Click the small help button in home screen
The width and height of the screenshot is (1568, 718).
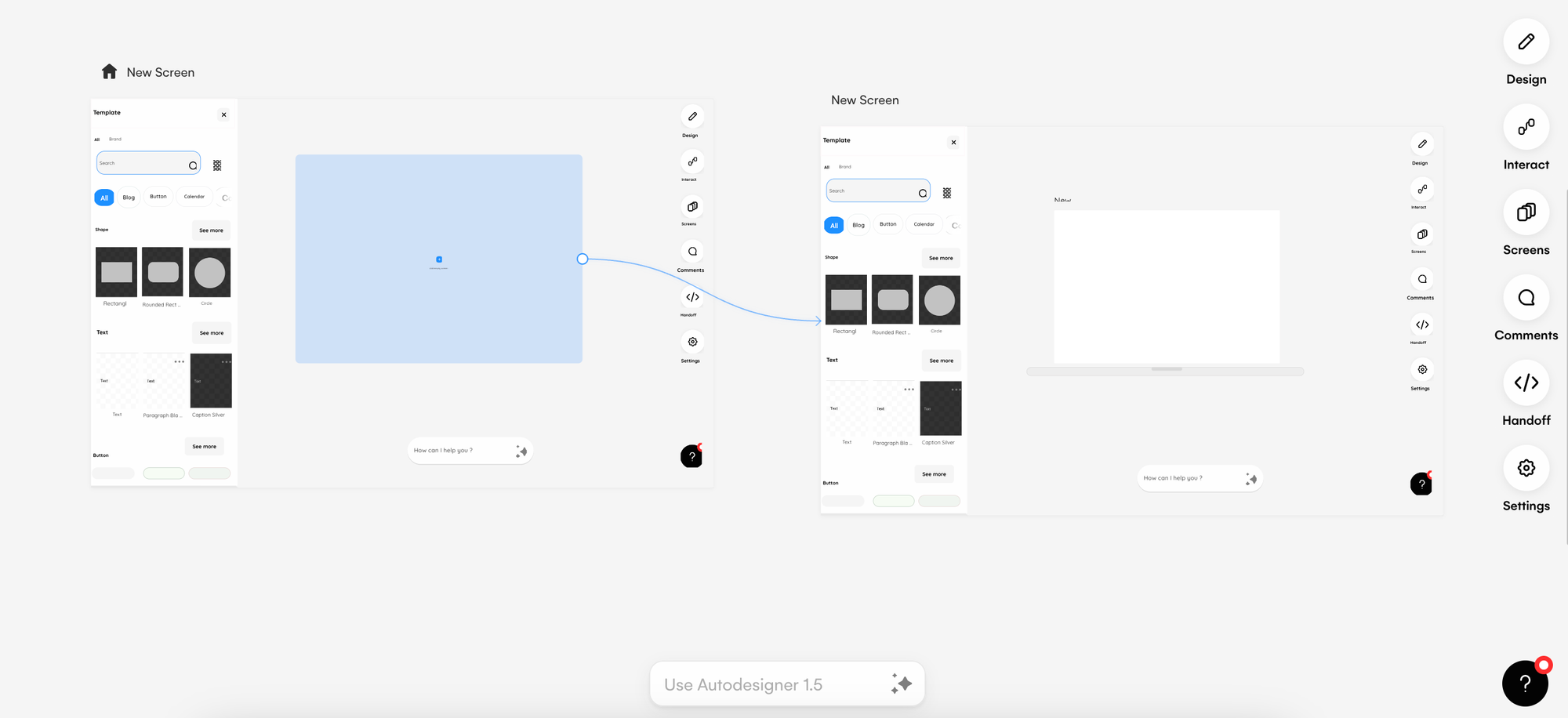click(691, 456)
